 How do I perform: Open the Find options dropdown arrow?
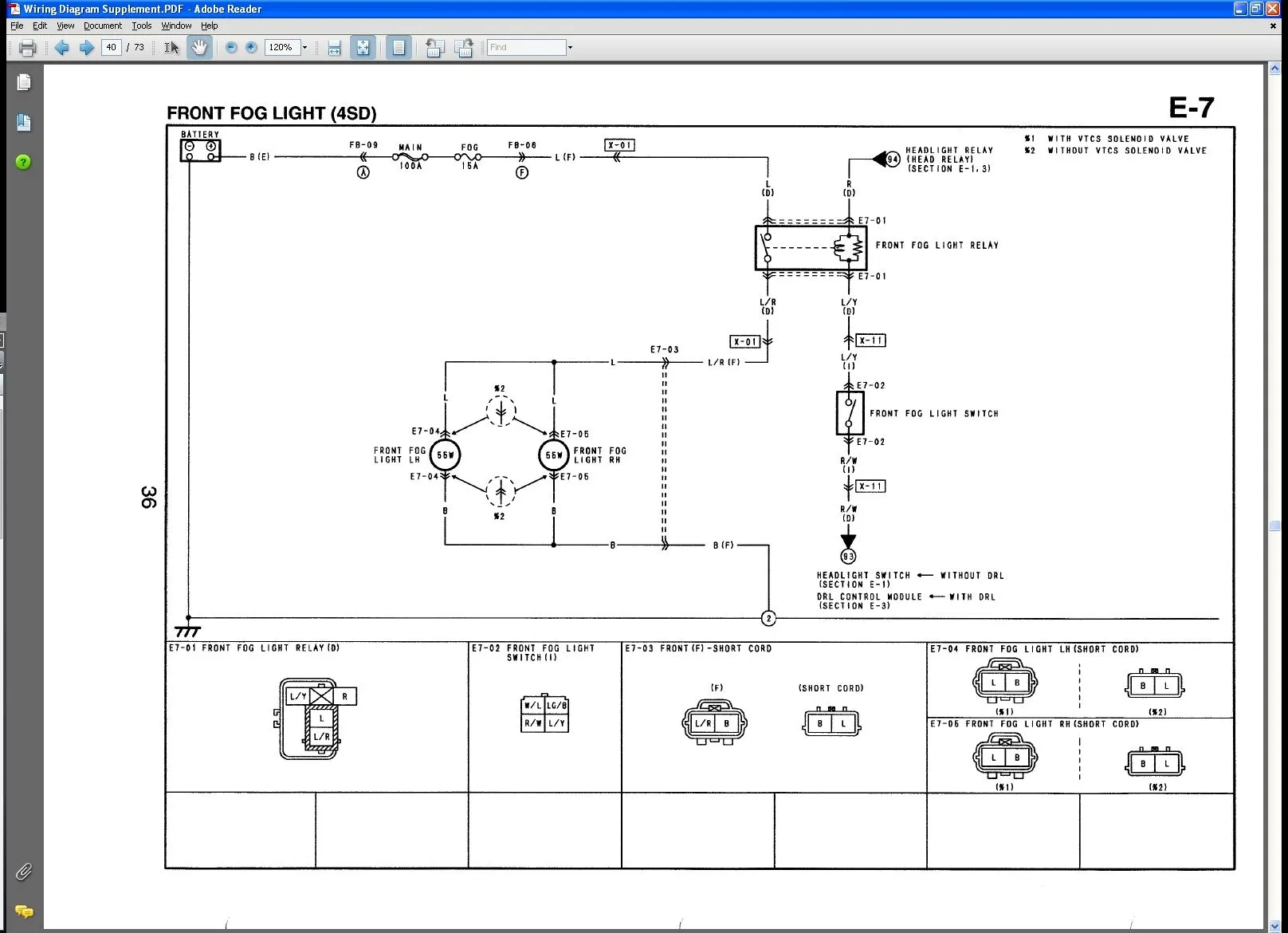click(x=570, y=47)
